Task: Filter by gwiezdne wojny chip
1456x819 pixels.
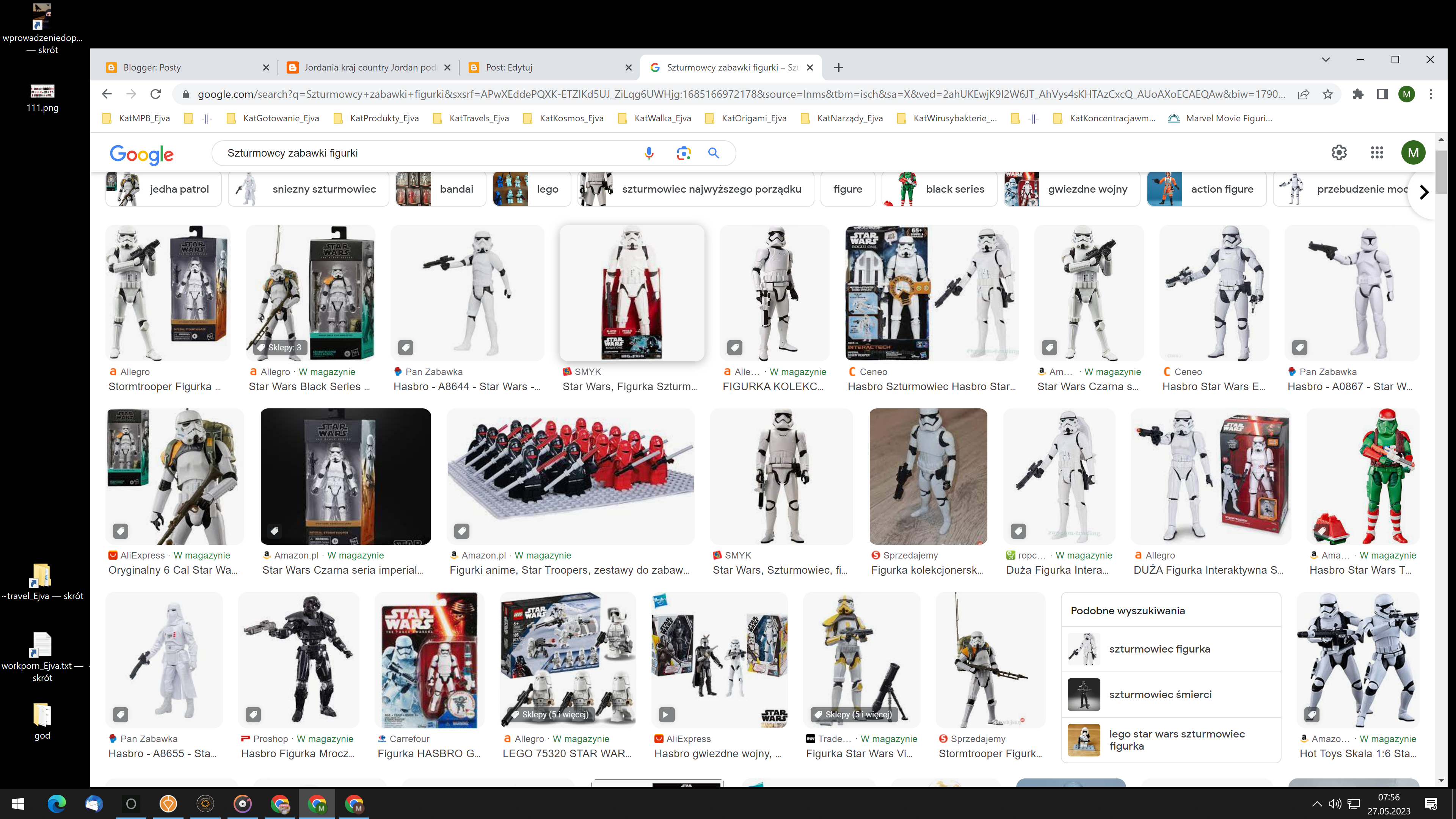Action: (x=1072, y=189)
